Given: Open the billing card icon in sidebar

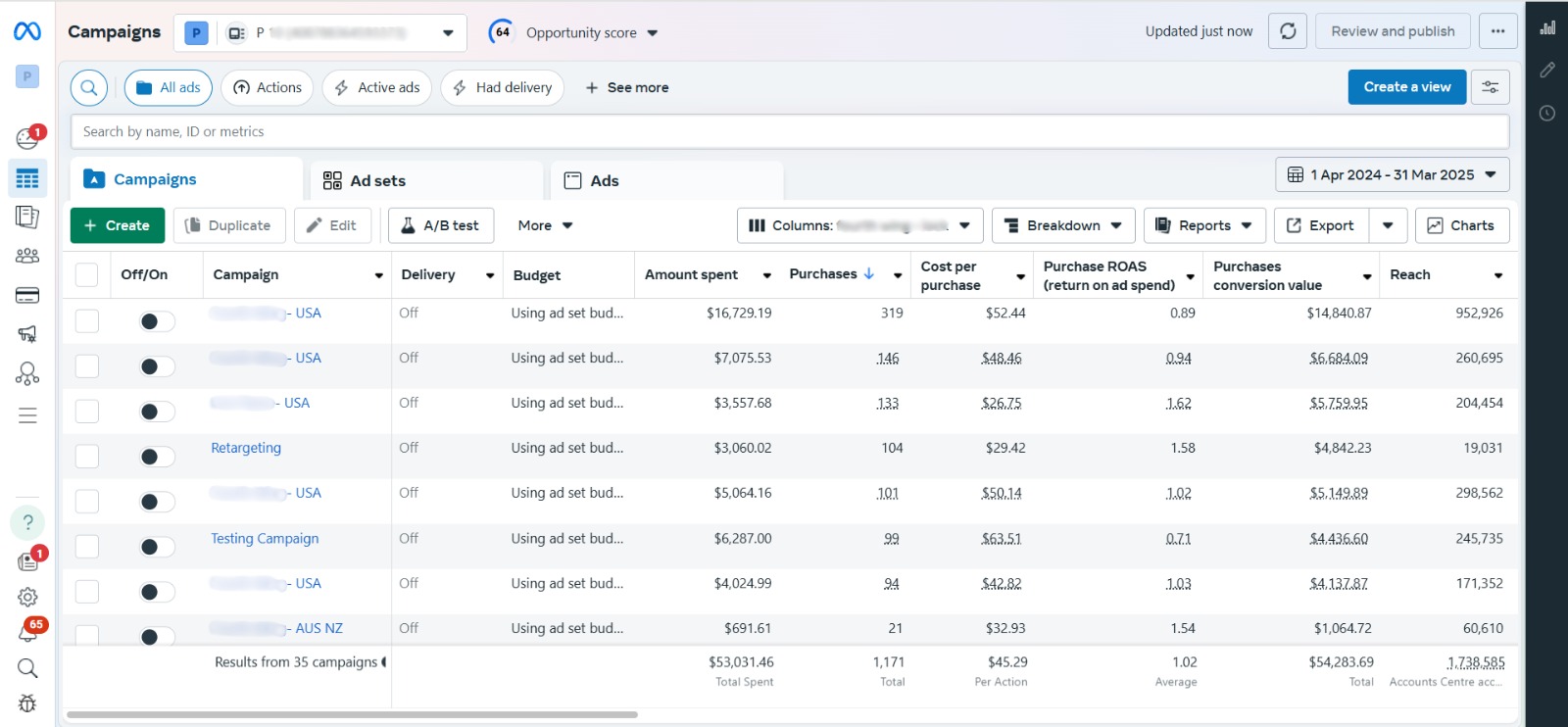Looking at the screenshot, I should pos(27,296).
